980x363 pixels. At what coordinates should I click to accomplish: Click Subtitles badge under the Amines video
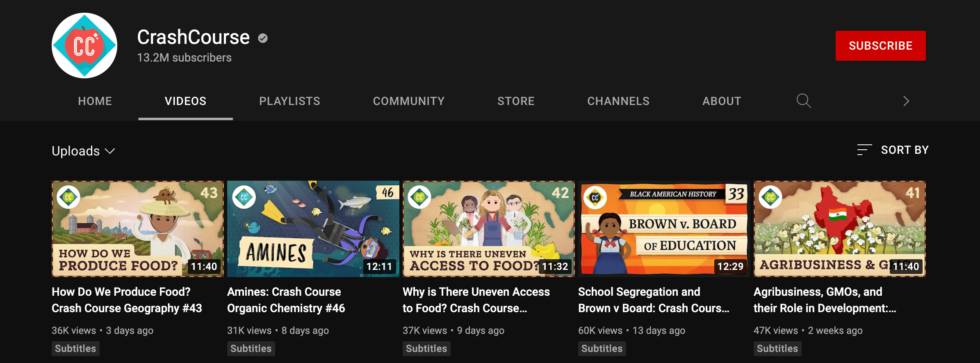click(251, 349)
